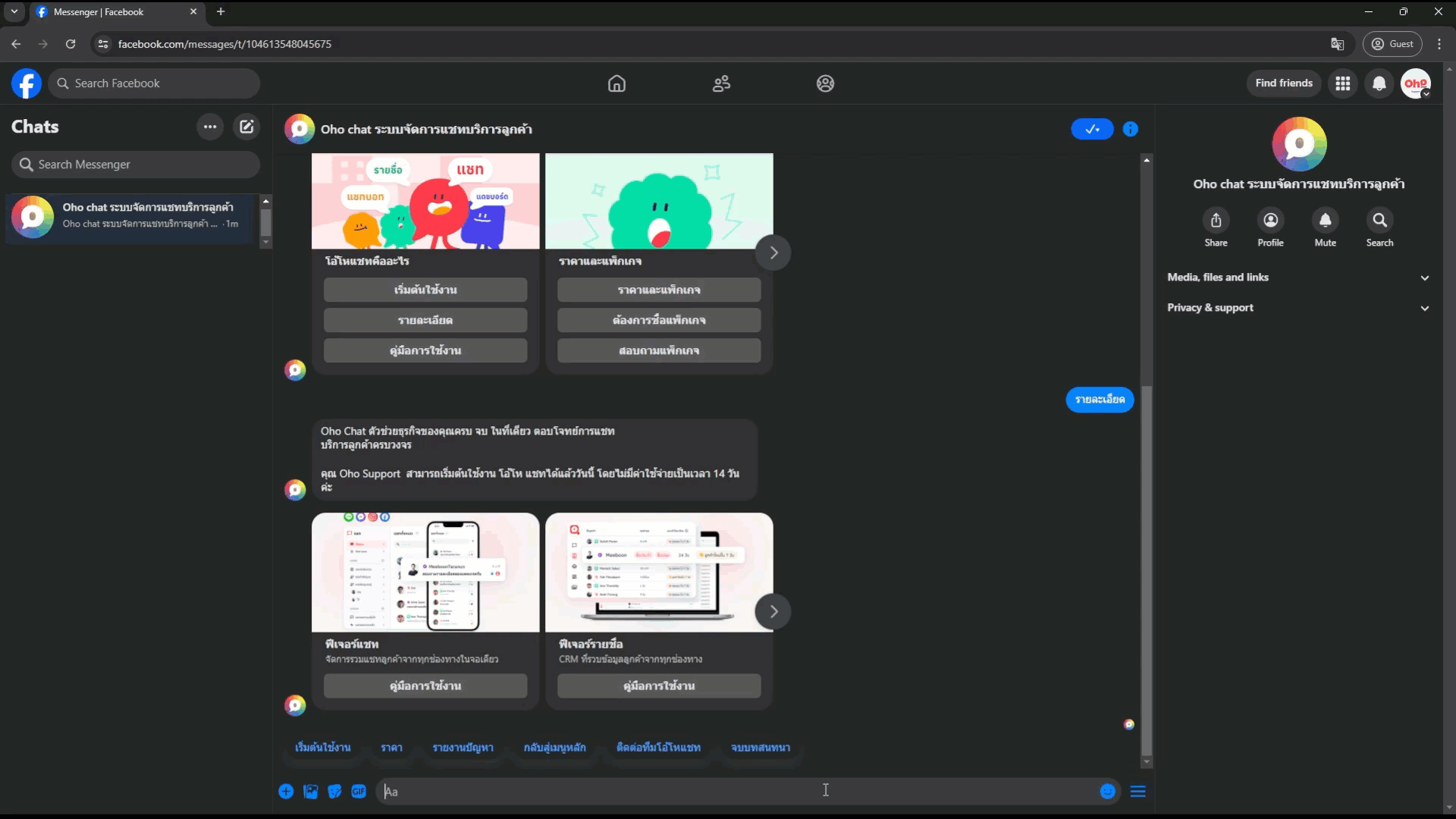Open the ฟีเจอร์รายชื่อ card image
Screen dimensions: 1456x819
pyautogui.click(x=659, y=573)
